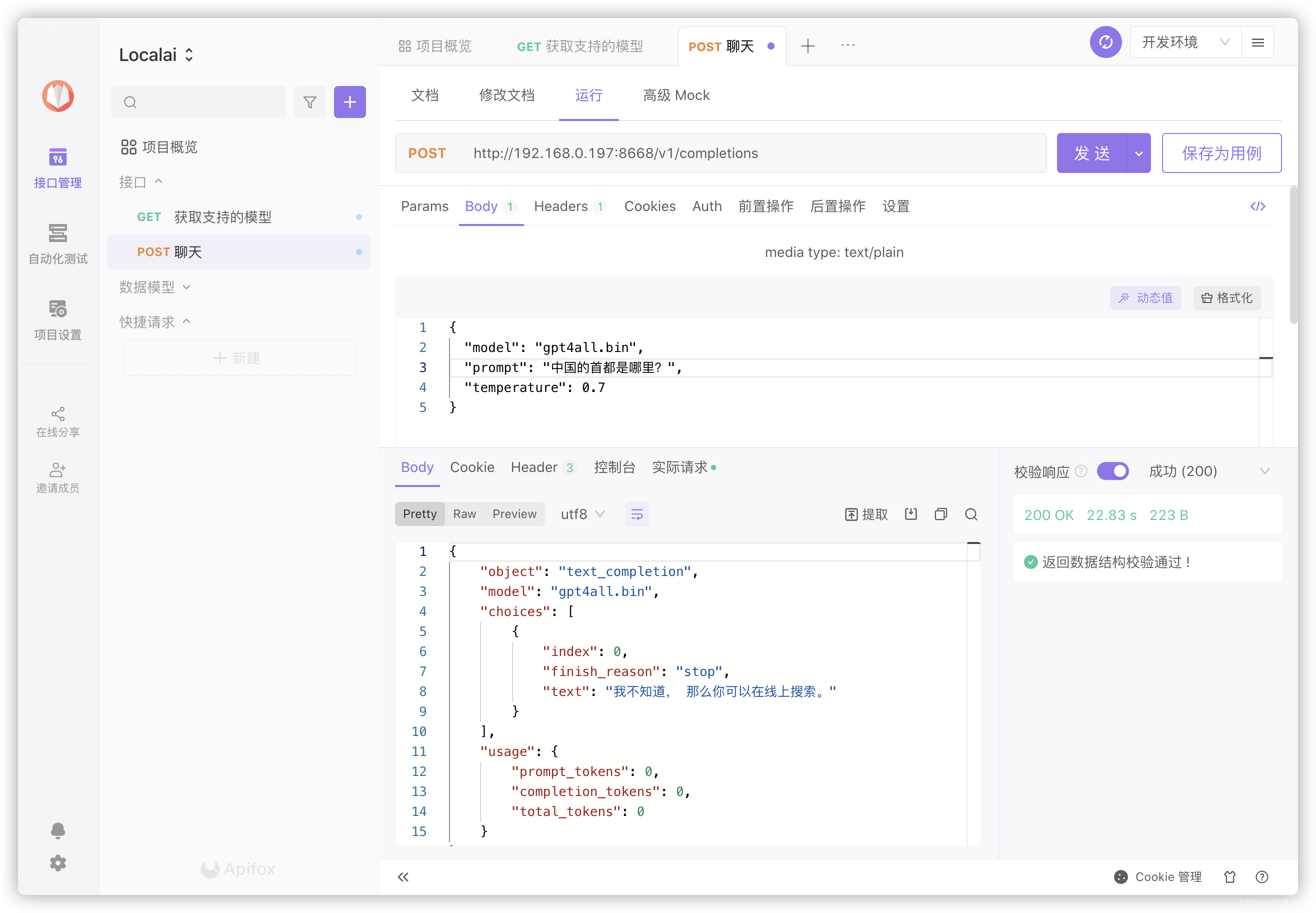The height and width of the screenshot is (913, 1316).
Task: Open the 控制台 console tab
Action: tap(614, 467)
